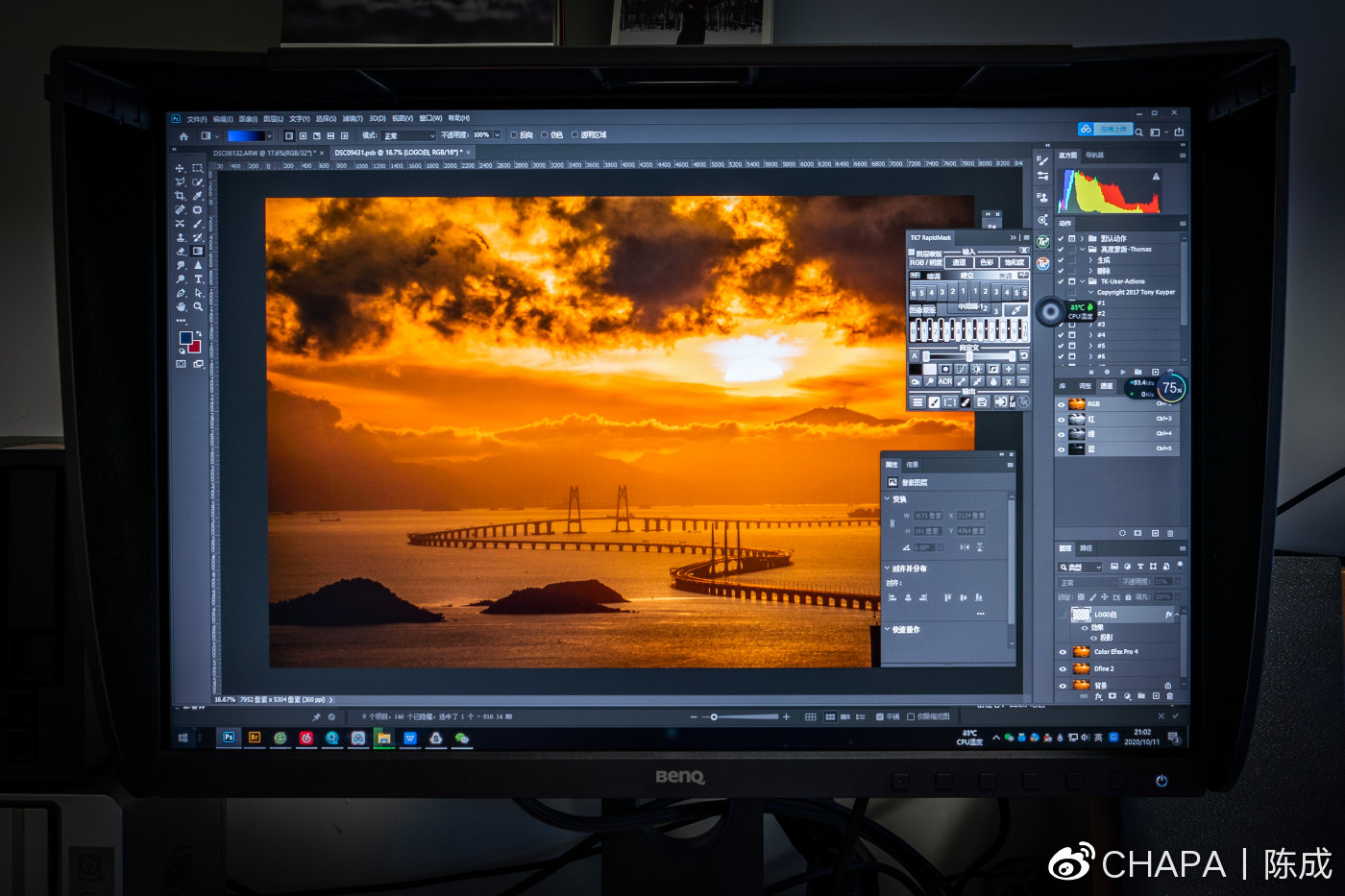Screen dimensions: 1345x896
Task: Click the ACR button in TK7 RapidMask
Action: point(945,381)
